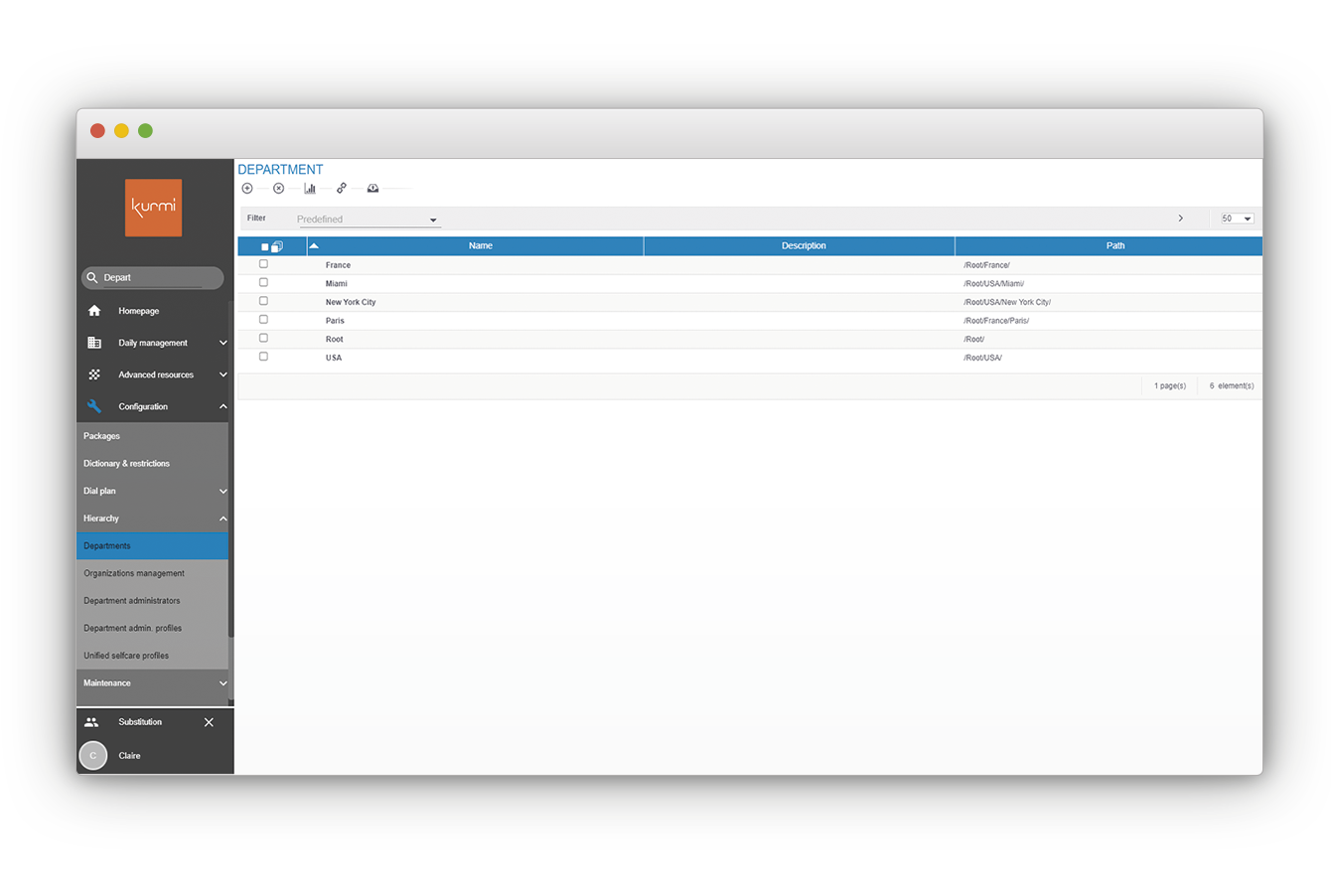Viewport: 1331px width, 896px height.
Task: Click the Homepage house icon
Action: coord(94,311)
